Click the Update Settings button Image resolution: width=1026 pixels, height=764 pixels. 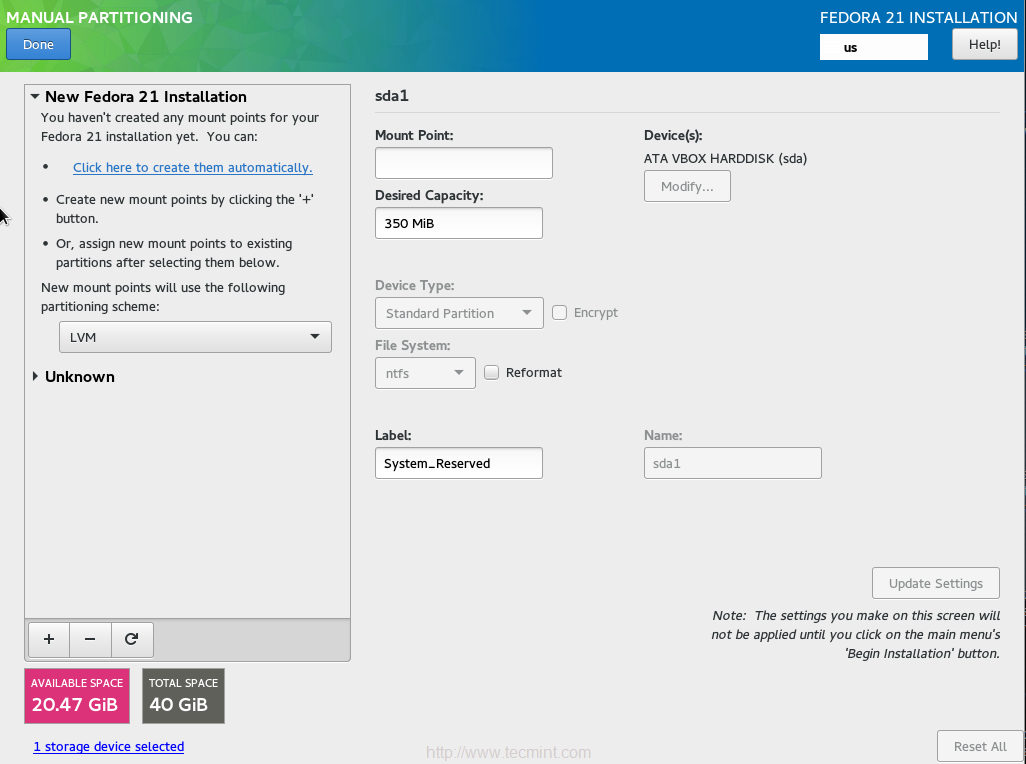point(936,583)
